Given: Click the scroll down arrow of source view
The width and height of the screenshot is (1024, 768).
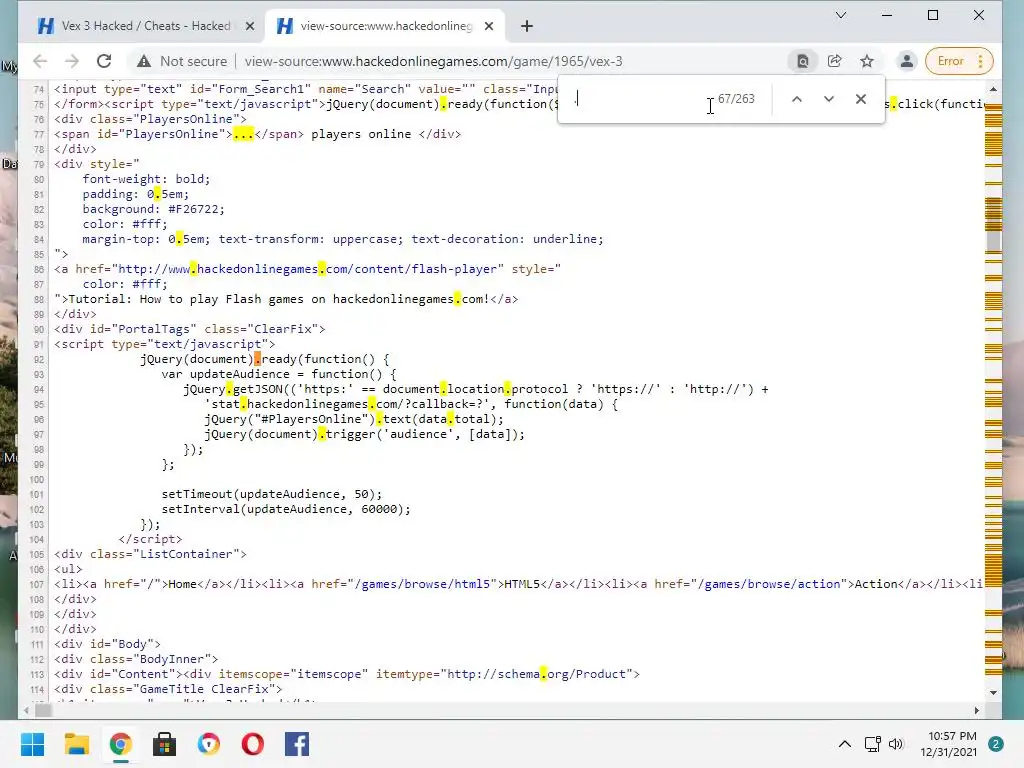Looking at the screenshot, I should coord(993,692).
